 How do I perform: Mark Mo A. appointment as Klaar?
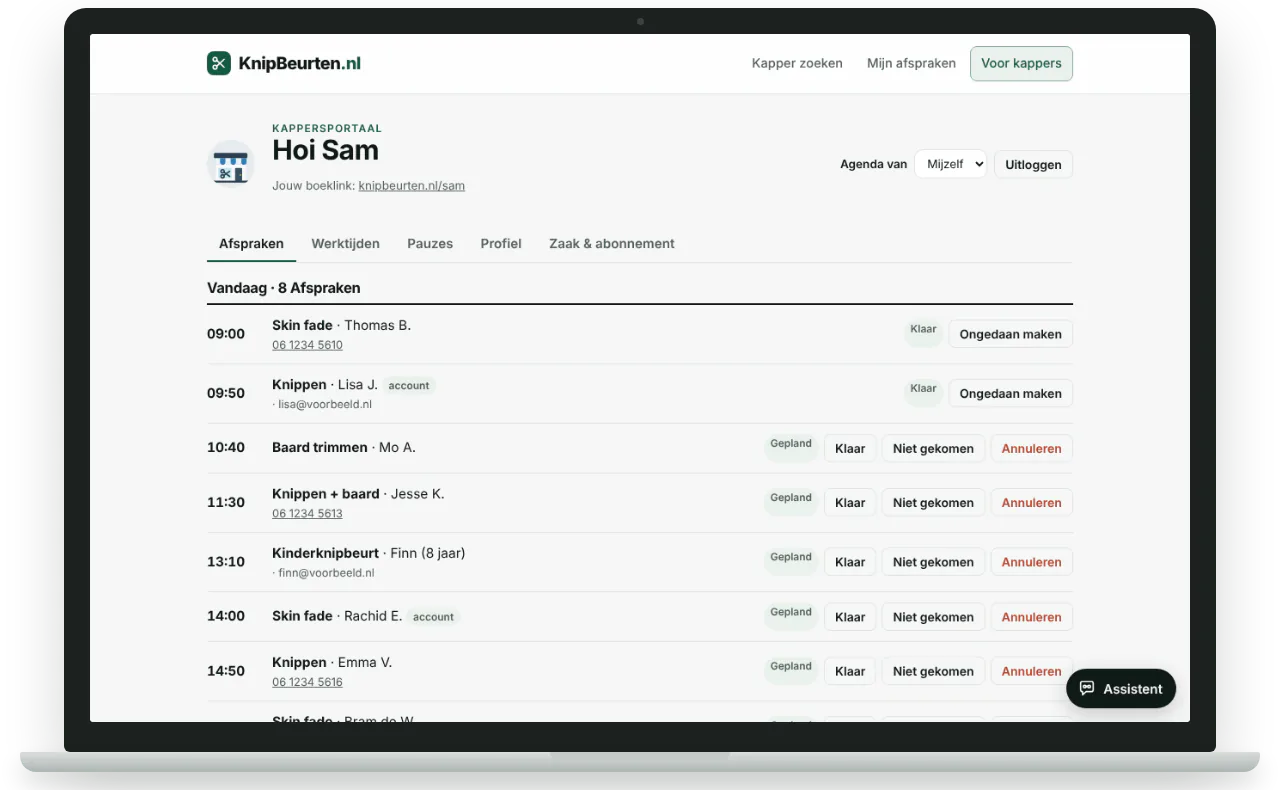click(850, 448)
